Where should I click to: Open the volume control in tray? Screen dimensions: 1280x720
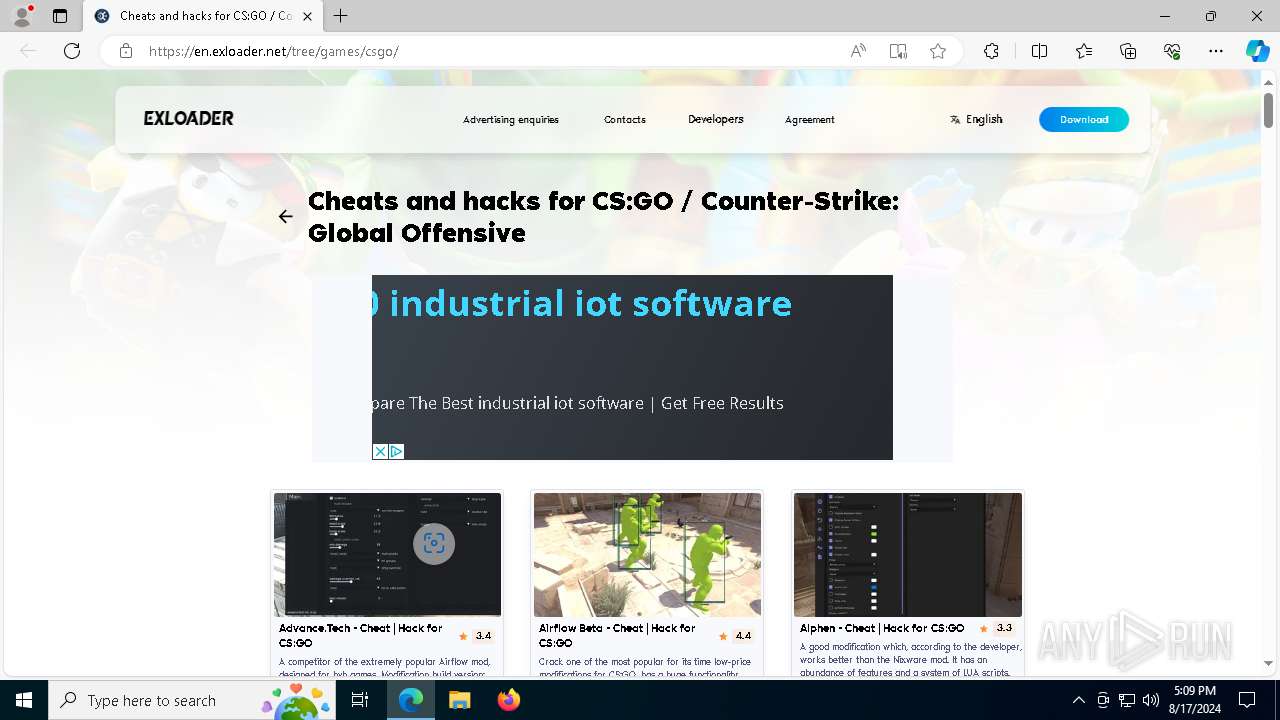point(1150,700)
